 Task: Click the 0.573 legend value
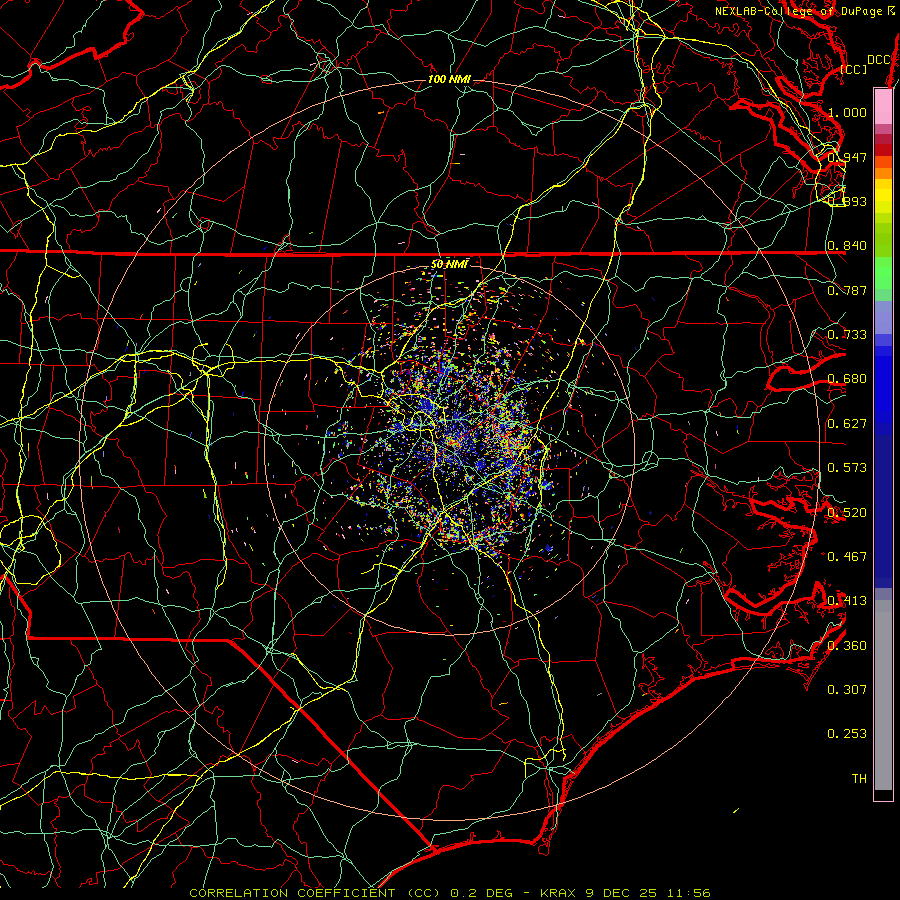pyautogui.click(x=847, y=467)
